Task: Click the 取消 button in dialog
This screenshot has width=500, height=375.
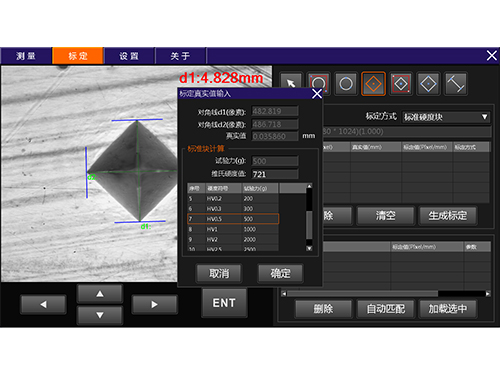Action: [x=219, y=273]
